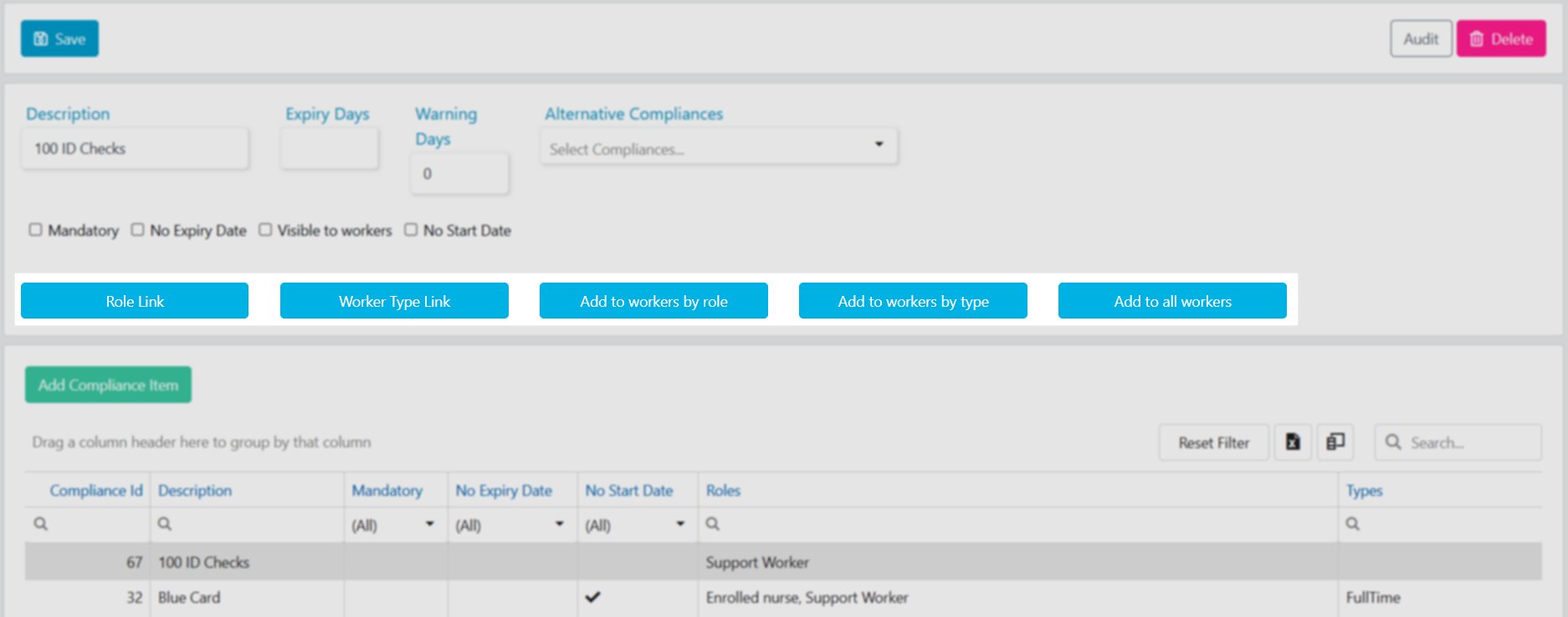Open the column chooser icon
This screenshot has width=1568, height=617.
pyautogui.click(x=1335, y=442)
